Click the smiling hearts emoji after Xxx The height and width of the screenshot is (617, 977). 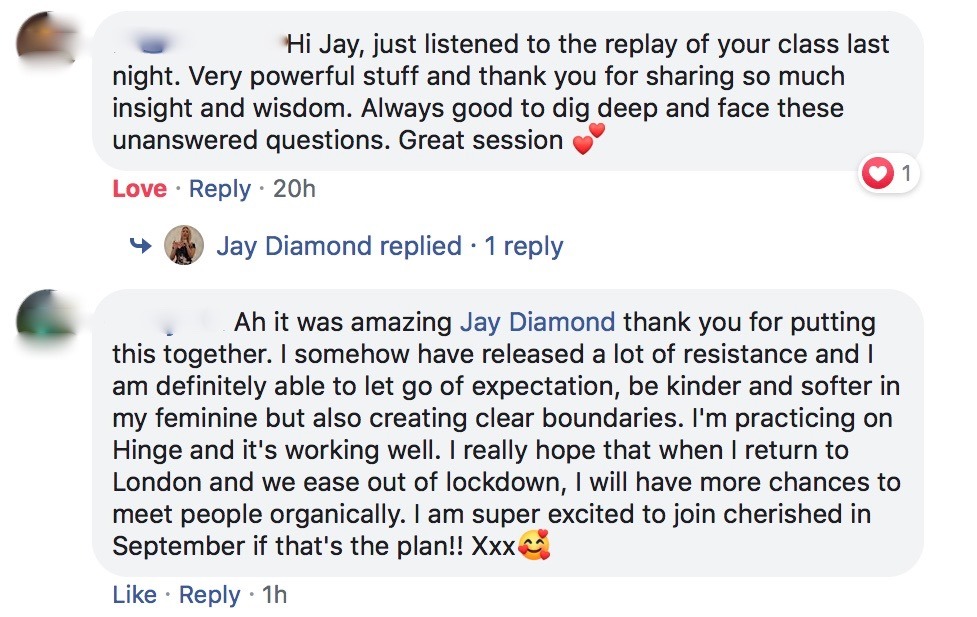tap(536, 547)
